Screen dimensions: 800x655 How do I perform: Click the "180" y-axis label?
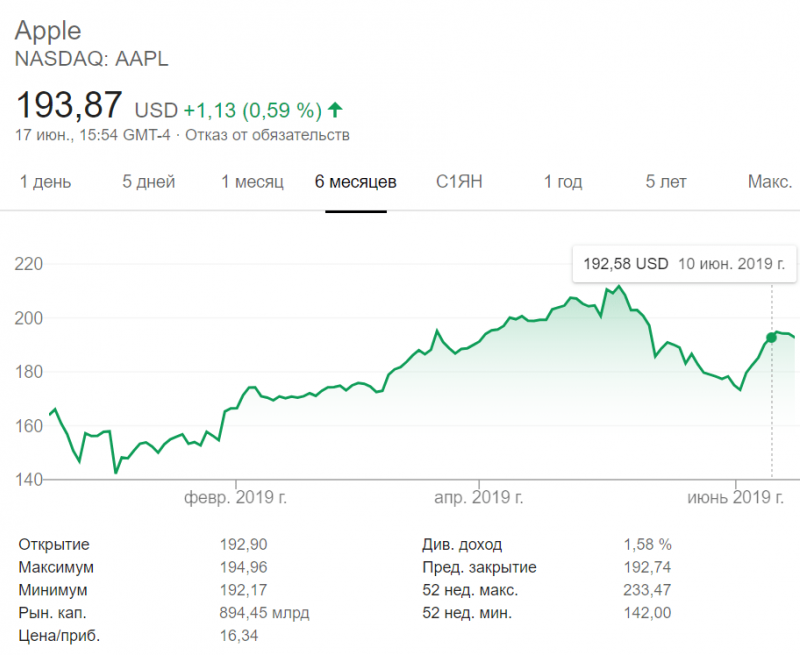point(29,372)
